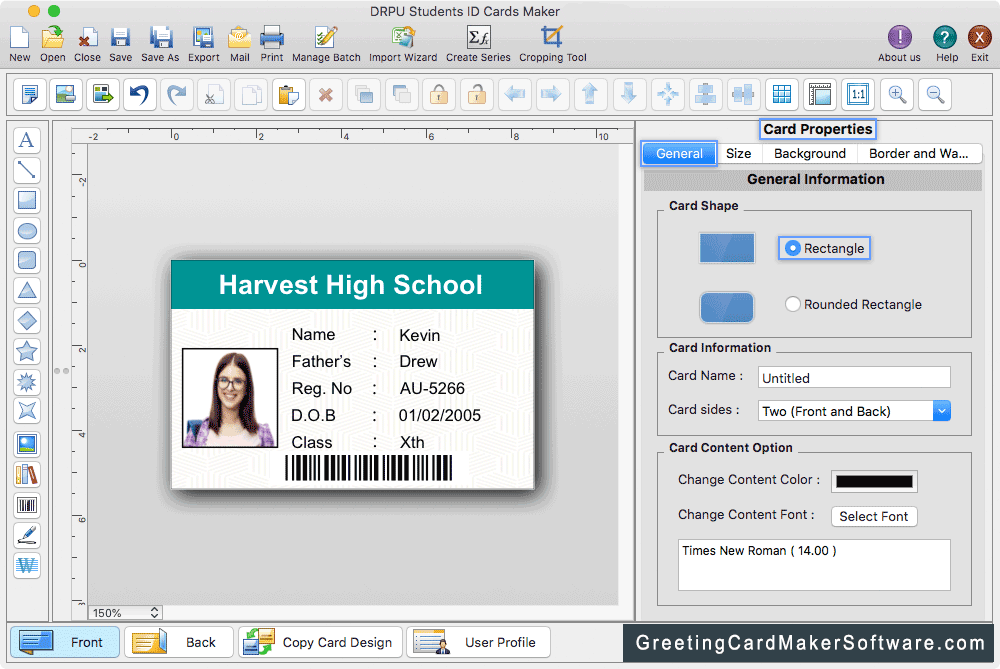The image size is (1000, 669).
Task: Select the Triangle shape tool
Action: pos(27,291)
